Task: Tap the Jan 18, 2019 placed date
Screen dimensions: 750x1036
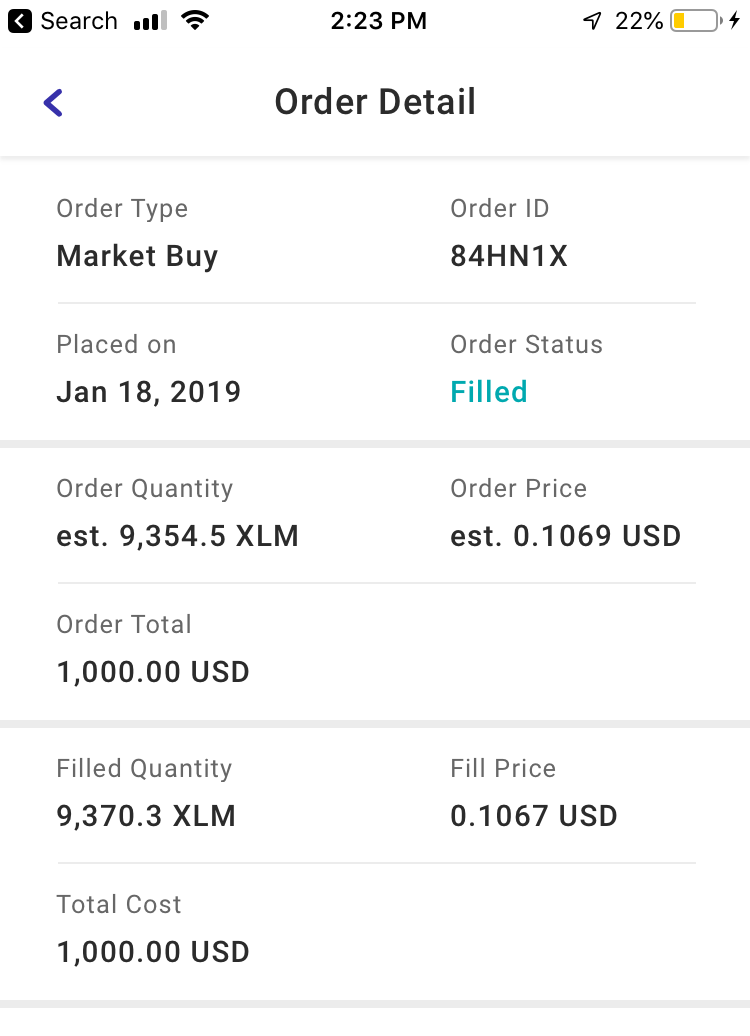Action: 149,392
